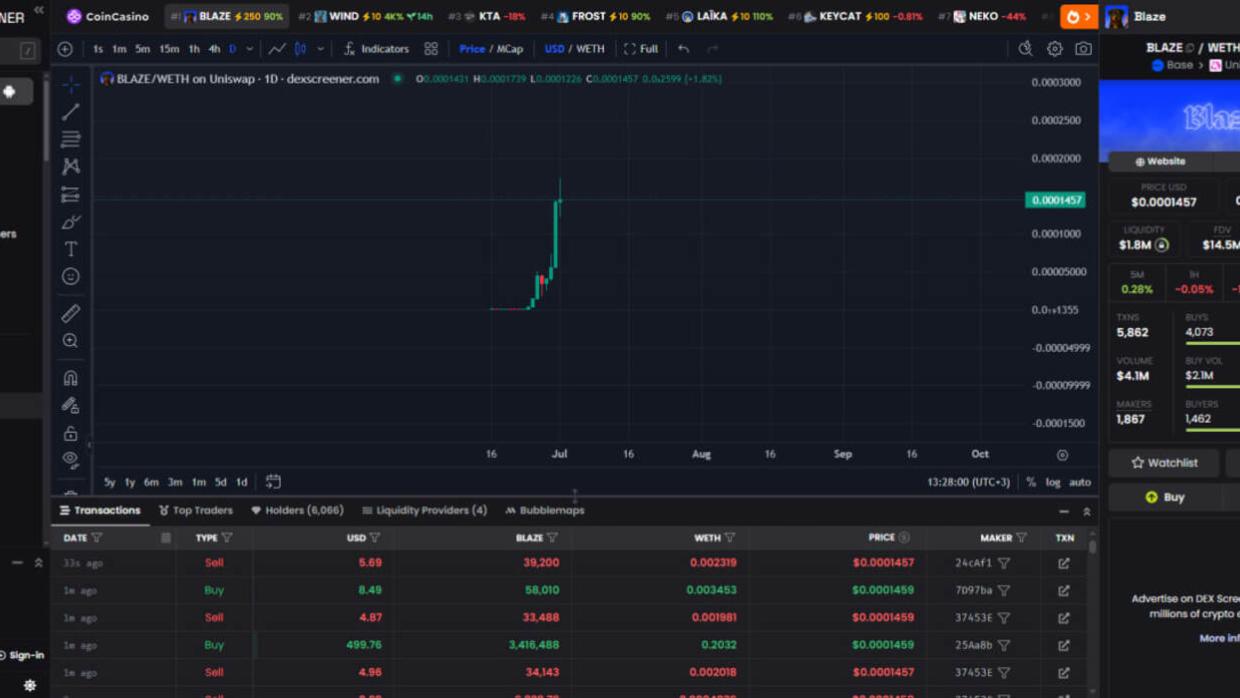Click the Sign-in link in sidebar
The image size is (1240, 698).
tap(22, 655)
